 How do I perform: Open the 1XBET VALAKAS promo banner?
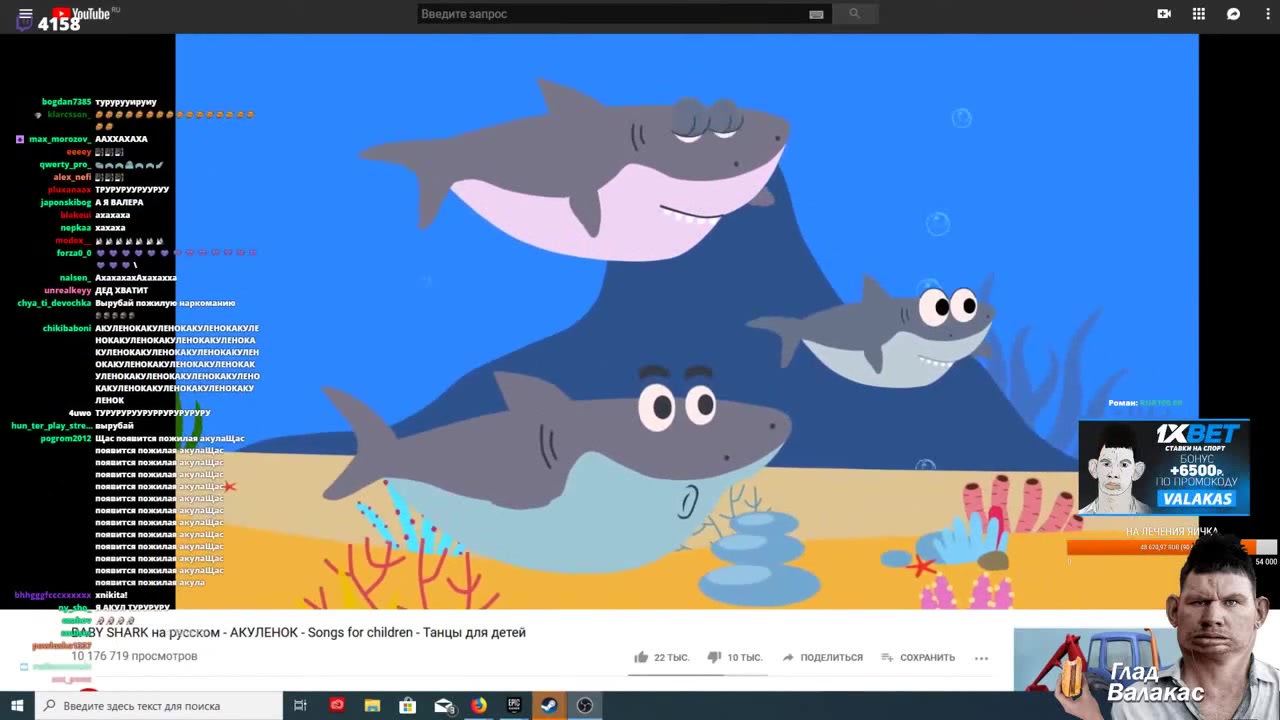click(x=1164, y=467)
